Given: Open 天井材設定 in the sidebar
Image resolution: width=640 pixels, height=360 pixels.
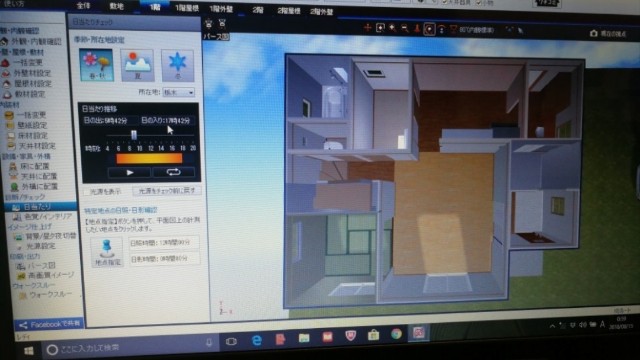Looking at the screenshot, I should pyautogui.click(x=31, y=146).
